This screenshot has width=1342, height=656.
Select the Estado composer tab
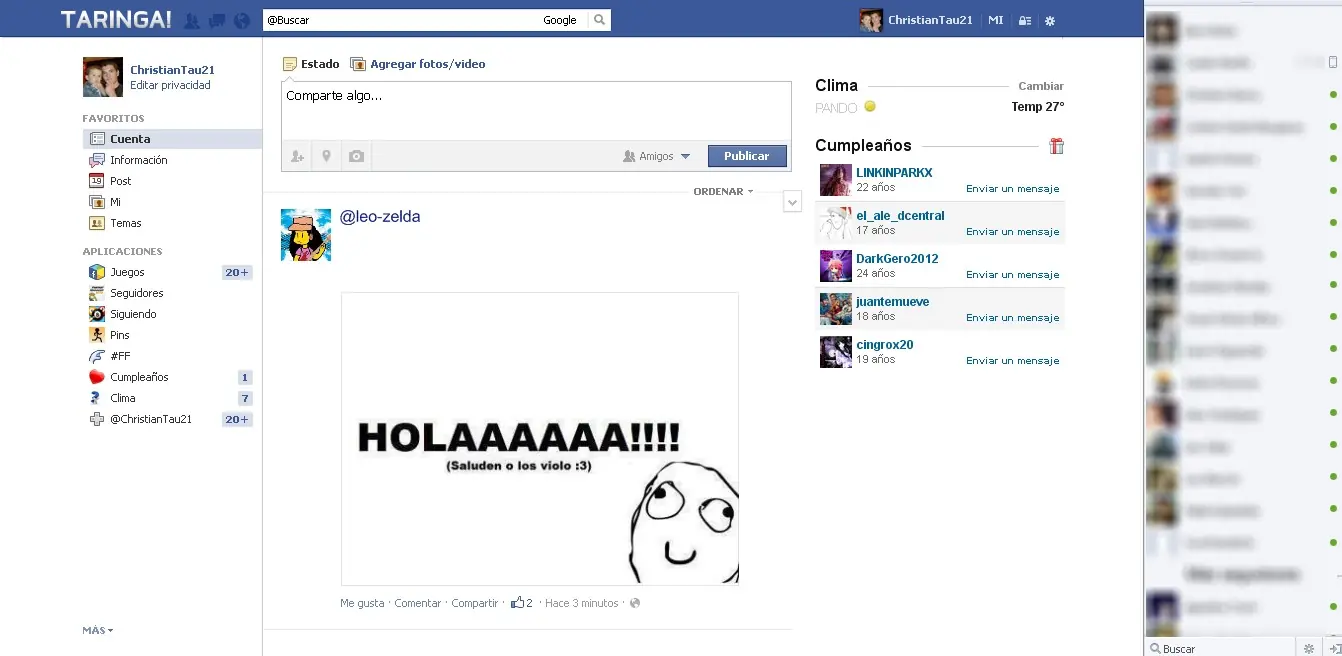tap(311, 64)
